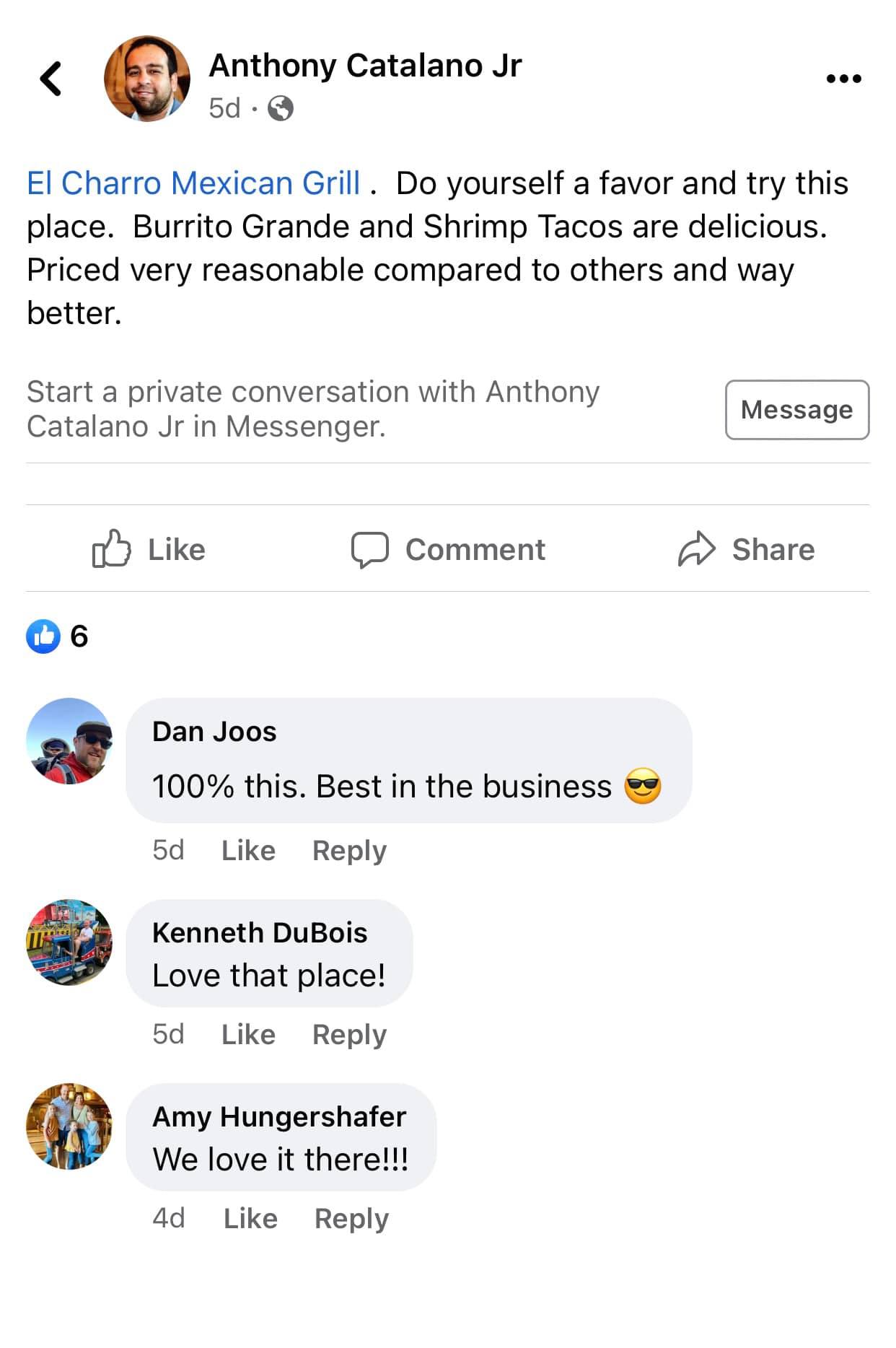Screen dimensions: 896x1348
Task: Open Amy Hungershafer's avatar
Action: click(69, 1126)
